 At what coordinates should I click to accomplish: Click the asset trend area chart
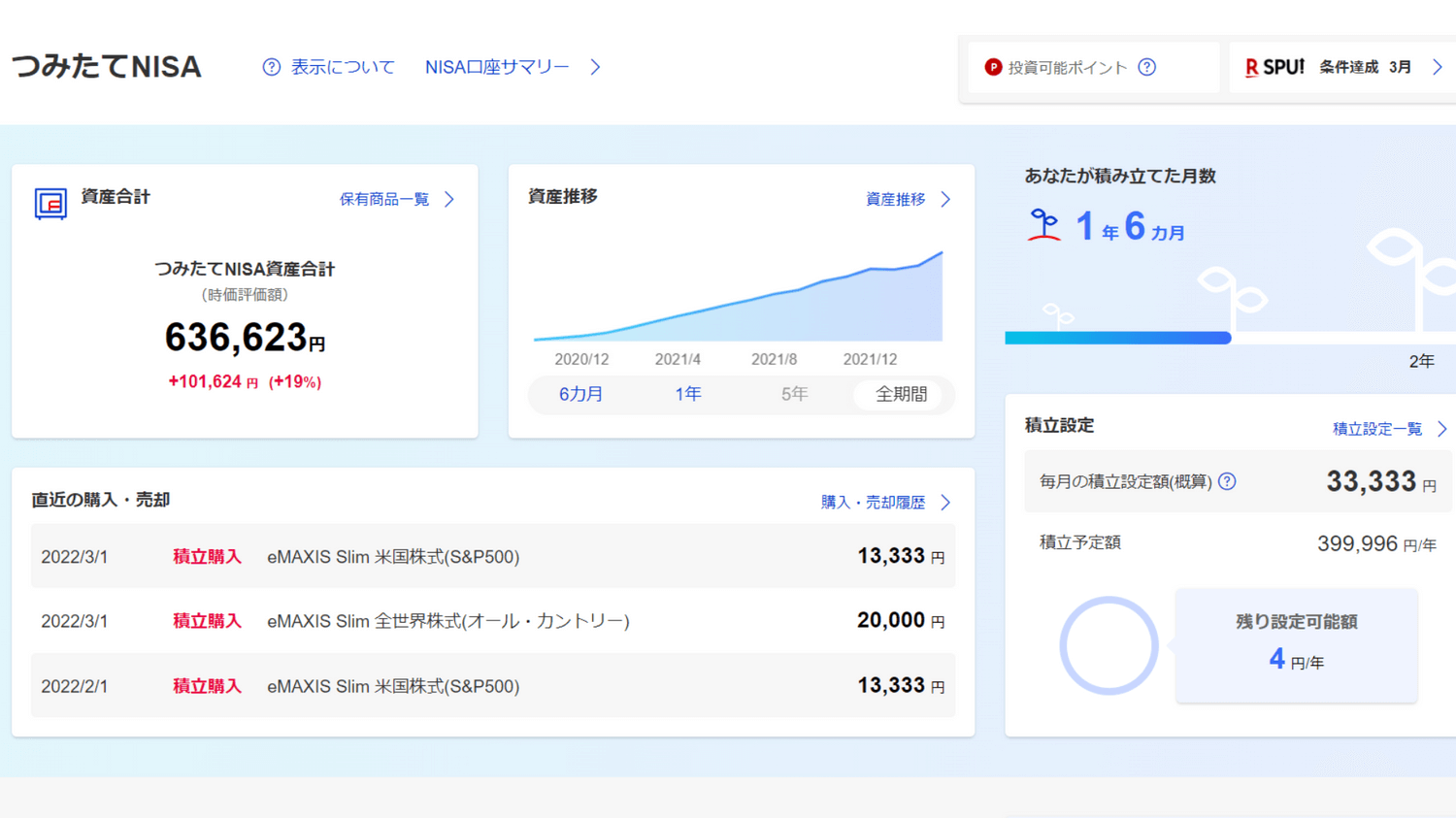pos(738,296)
